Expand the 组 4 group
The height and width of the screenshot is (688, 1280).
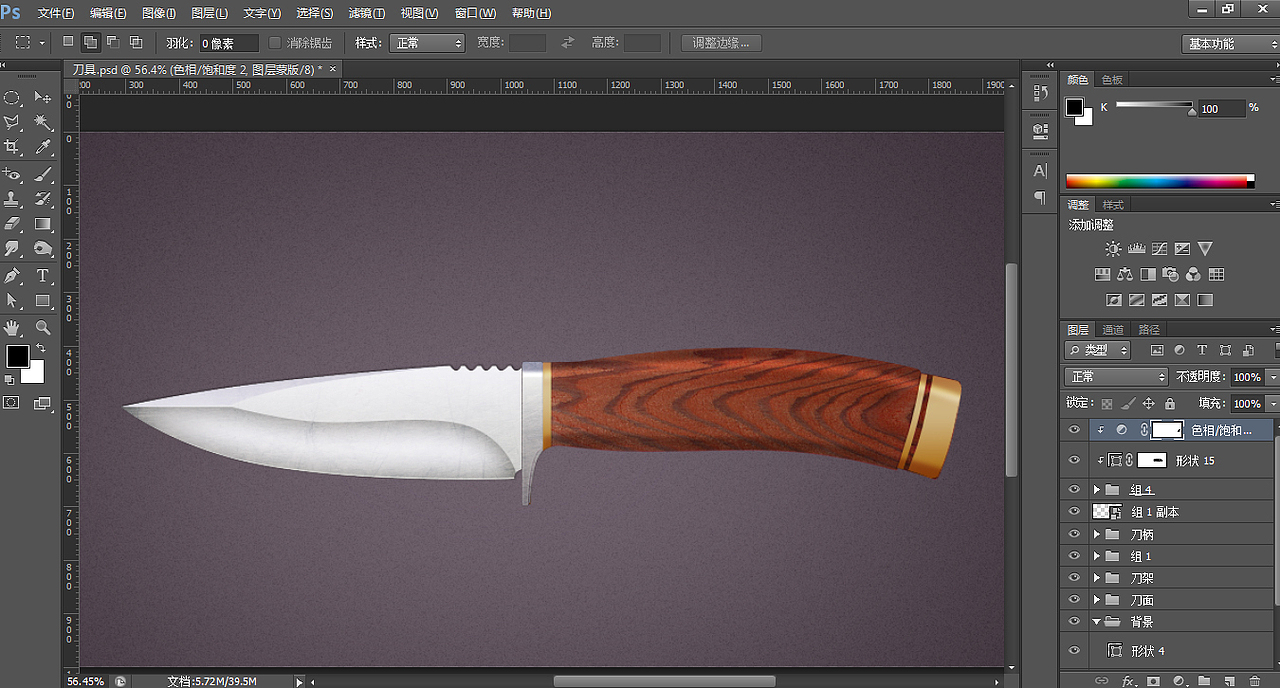[x=1096, y=490]
